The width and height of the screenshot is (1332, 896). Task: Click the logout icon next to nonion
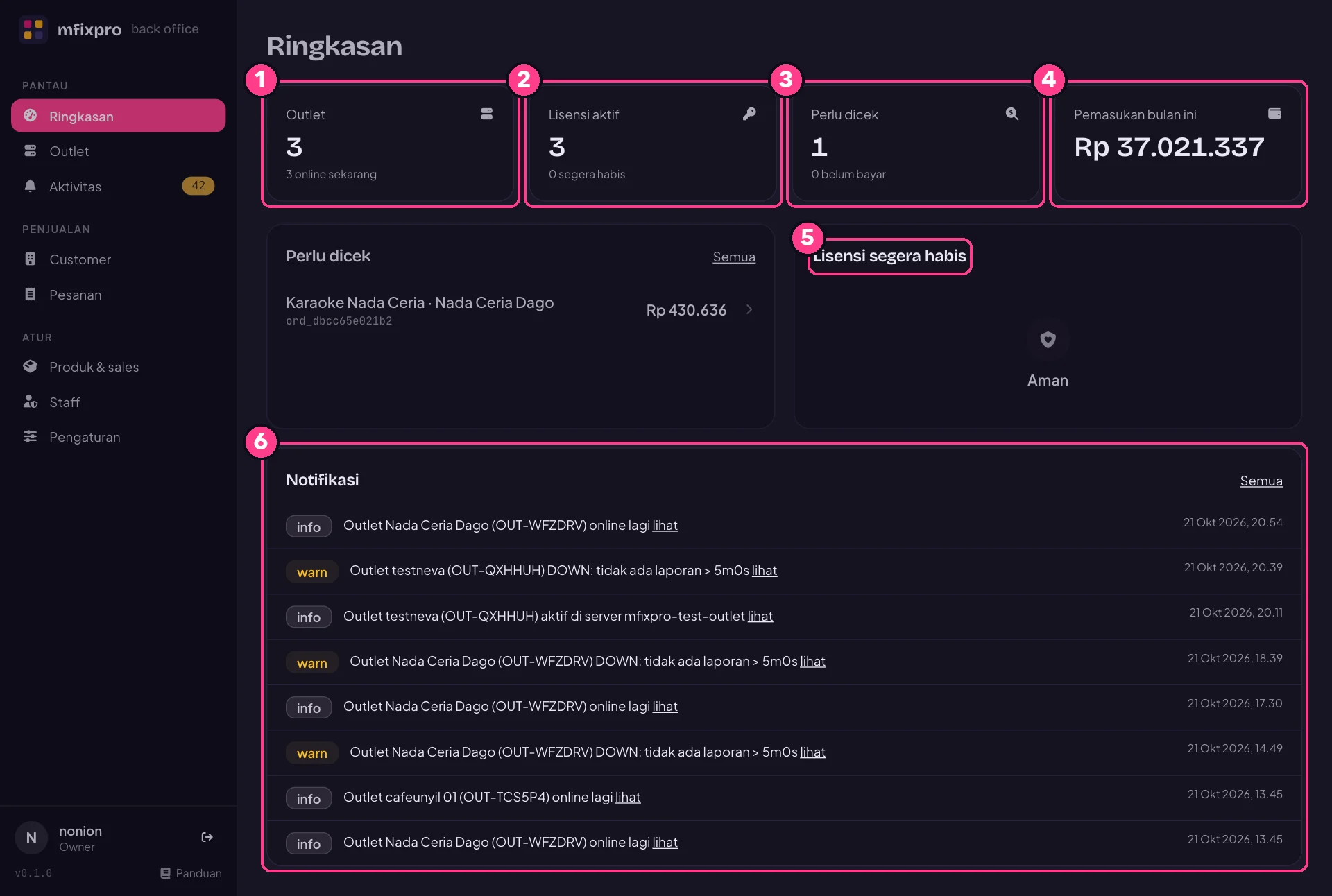207,837
